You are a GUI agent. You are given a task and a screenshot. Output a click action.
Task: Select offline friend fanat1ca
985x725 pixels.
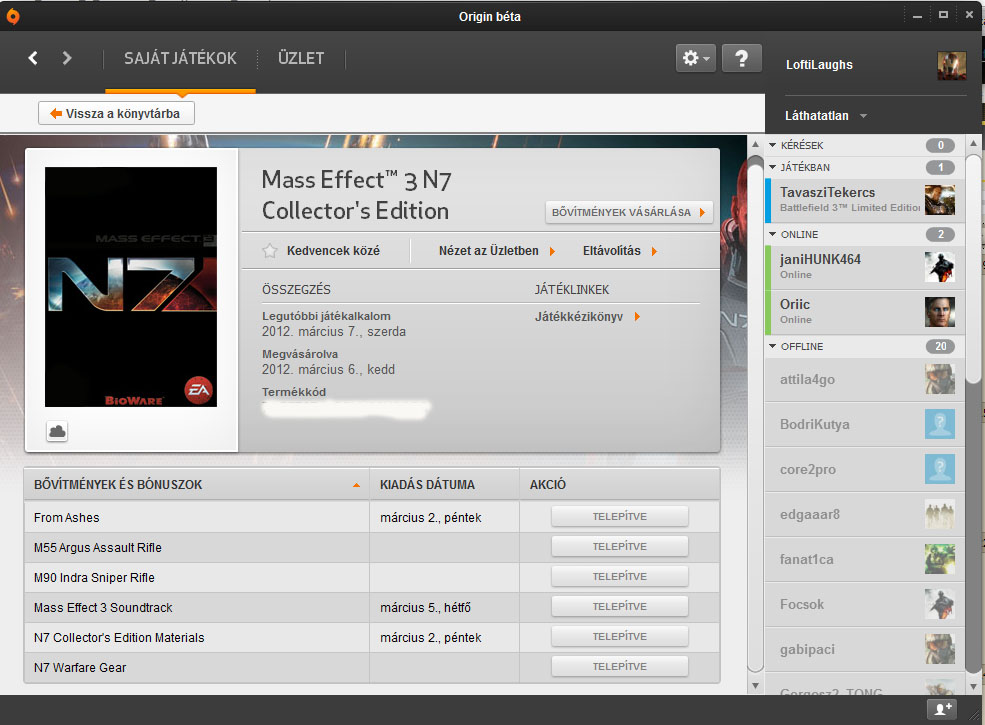coord(864,559)
